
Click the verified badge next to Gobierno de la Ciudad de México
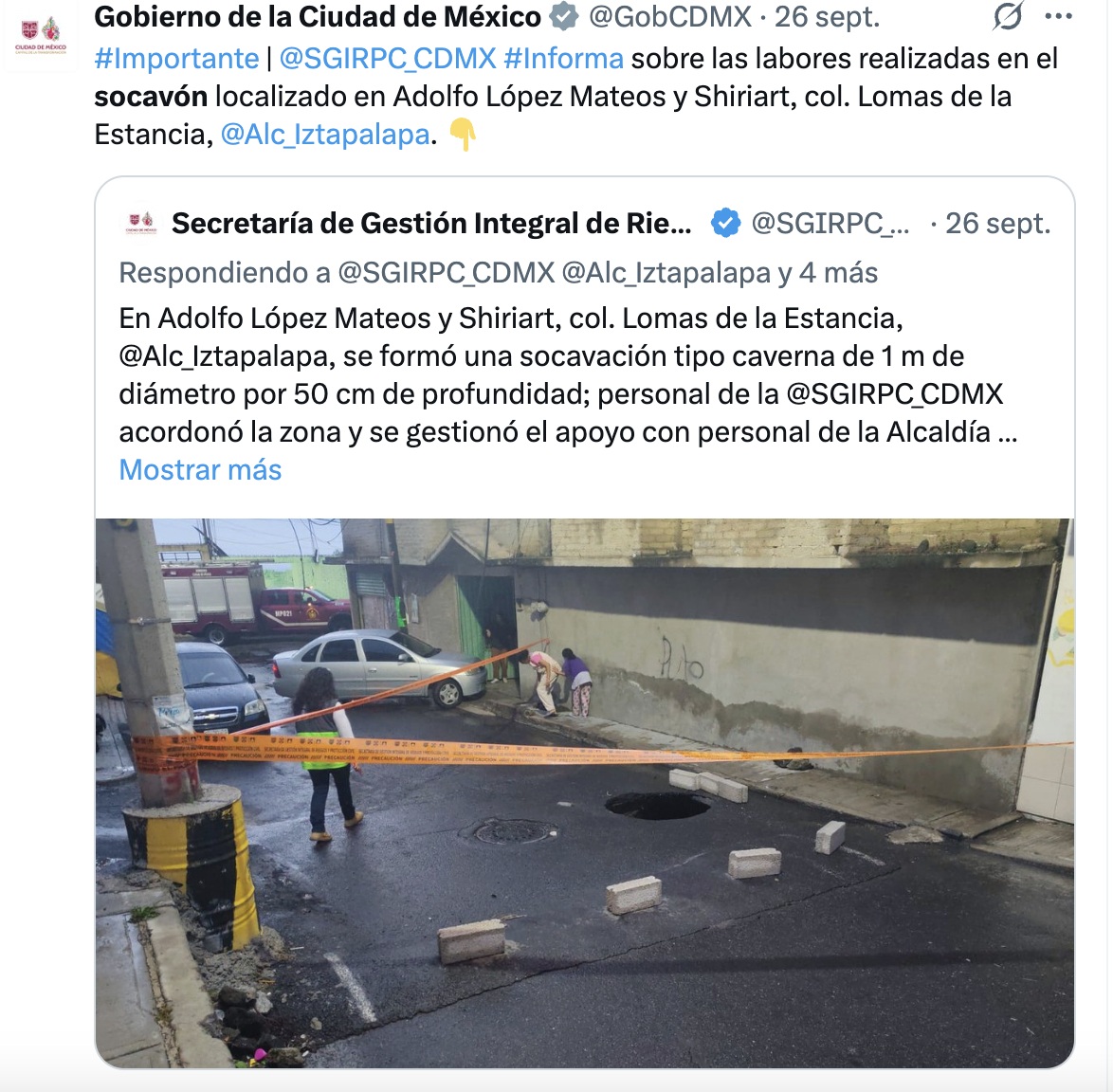pos(564,16)
